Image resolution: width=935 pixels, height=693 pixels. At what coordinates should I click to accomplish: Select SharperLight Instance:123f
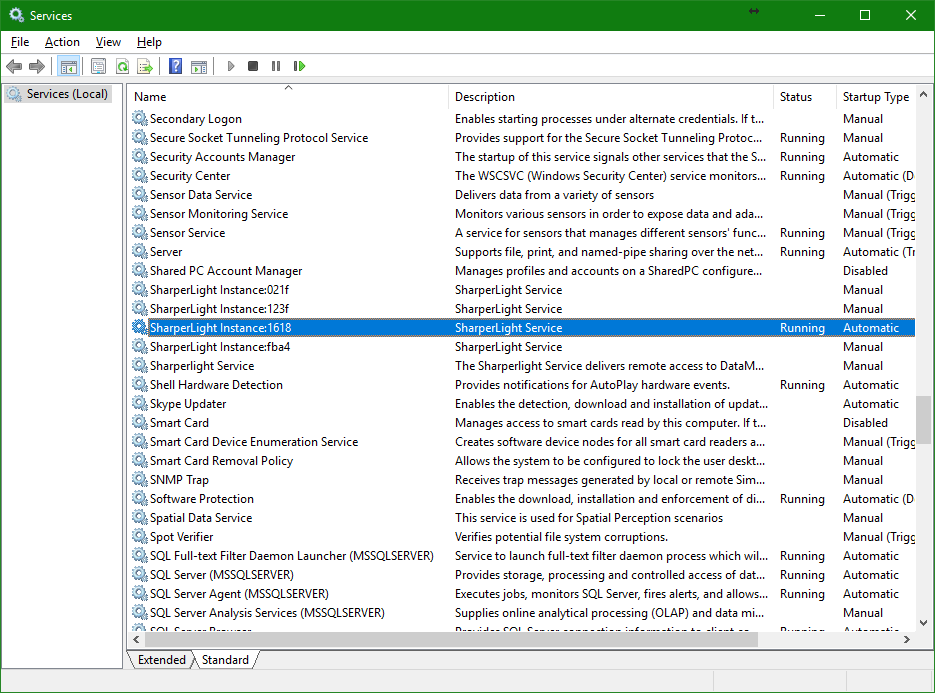(522, 309)
